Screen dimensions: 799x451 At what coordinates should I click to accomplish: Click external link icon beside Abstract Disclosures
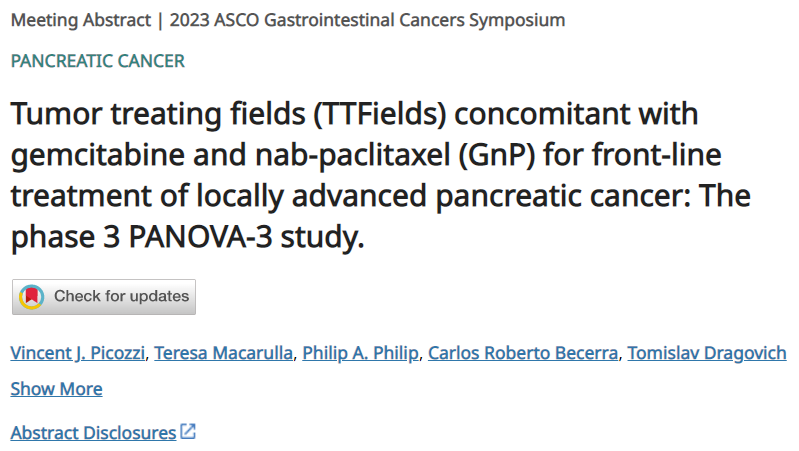tap(188, 432)
